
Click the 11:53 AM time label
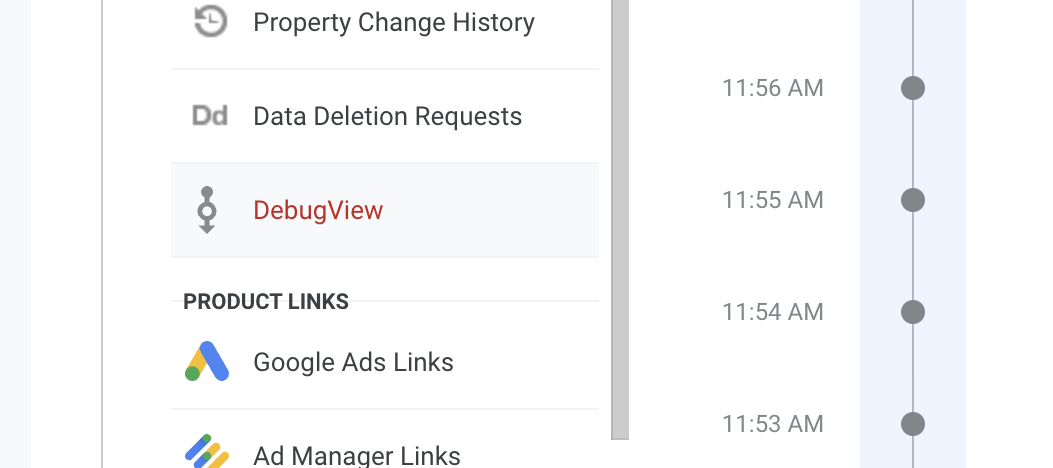point(772,424)
